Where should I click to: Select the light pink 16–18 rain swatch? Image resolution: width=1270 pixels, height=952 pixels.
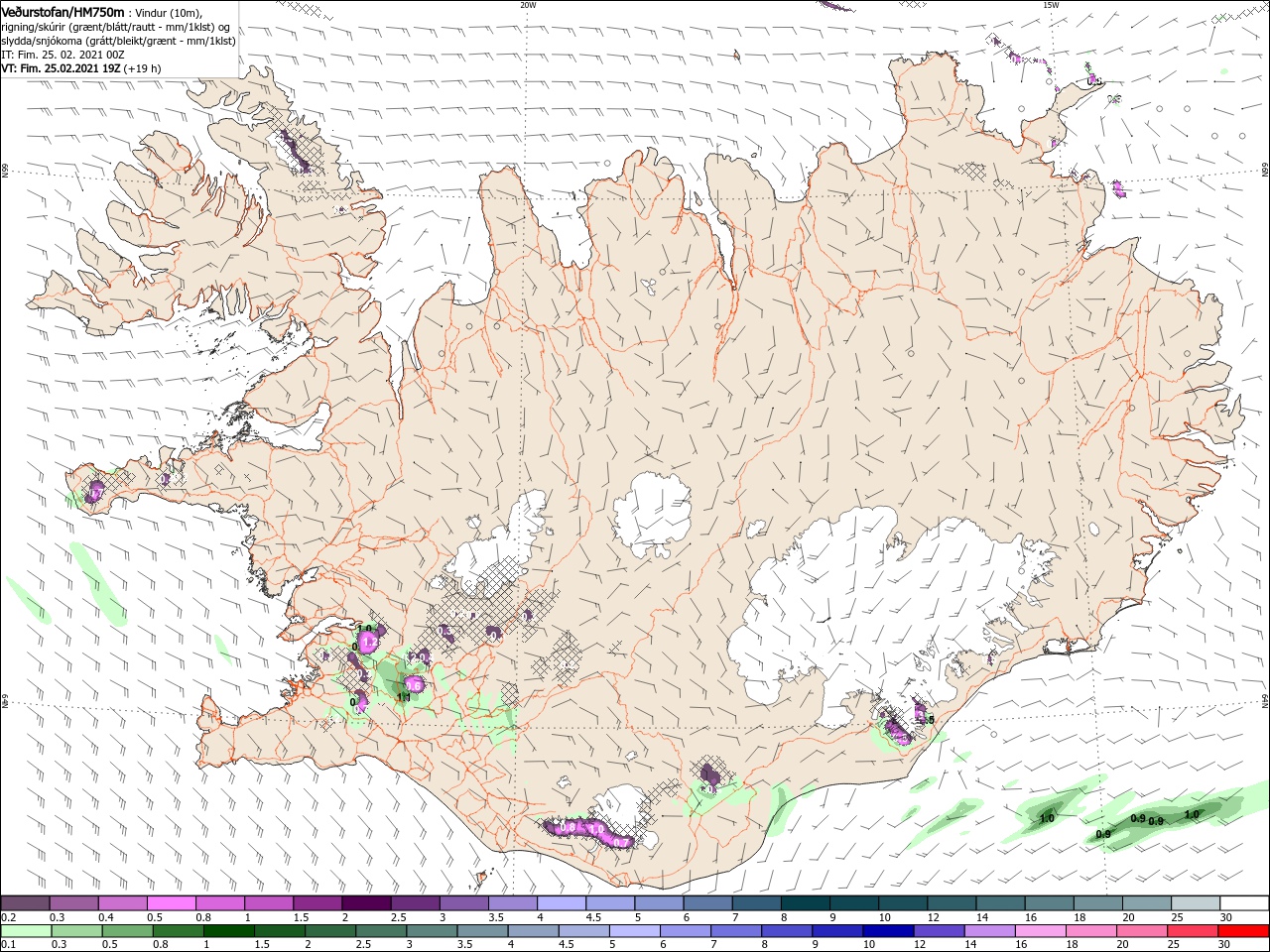1041,931
